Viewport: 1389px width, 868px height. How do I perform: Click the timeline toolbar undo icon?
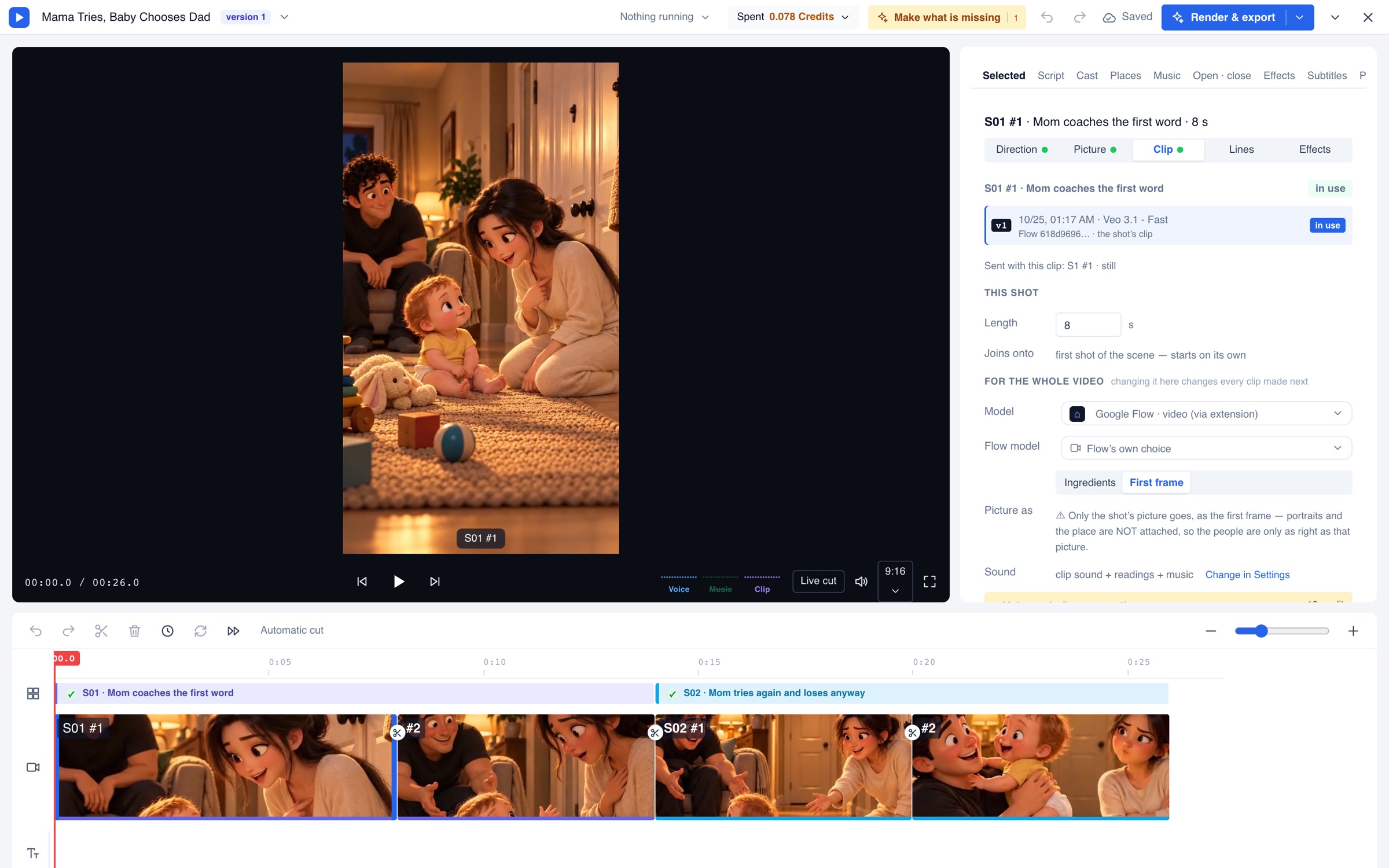coord(36,631)
